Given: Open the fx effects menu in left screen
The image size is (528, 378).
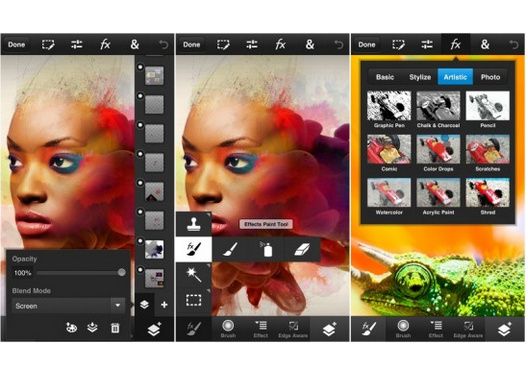Looking at the screenshot, I should point(105,44).
